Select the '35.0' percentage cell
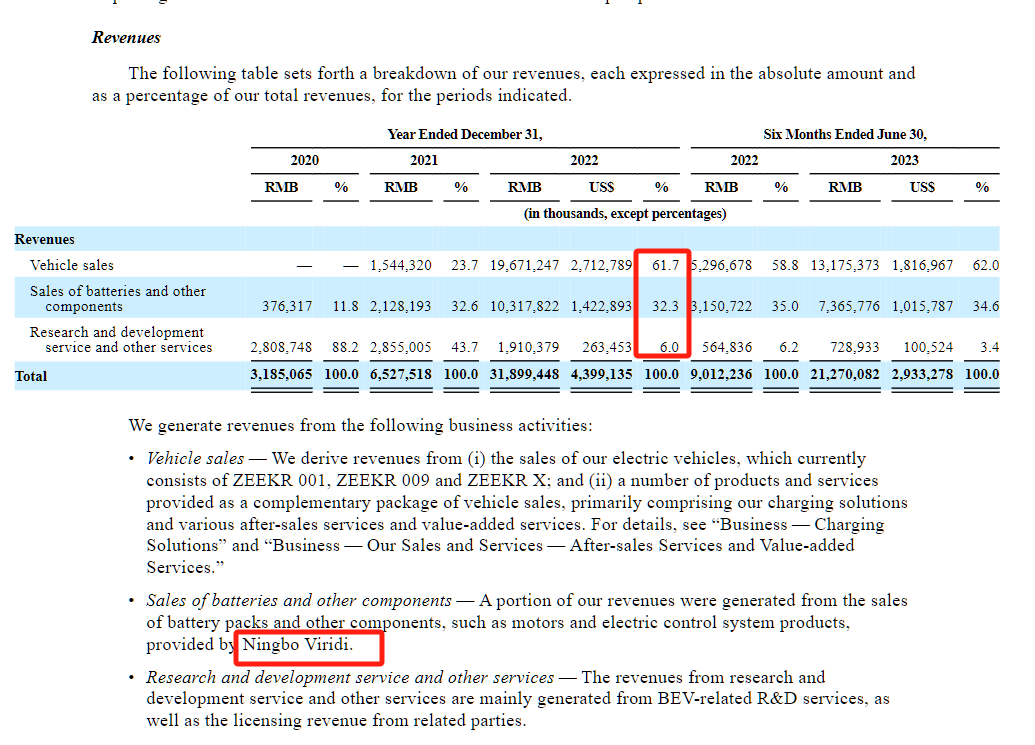Image resolution: width=1035 pixels, height=745 pixels. (x=785, y=307)
